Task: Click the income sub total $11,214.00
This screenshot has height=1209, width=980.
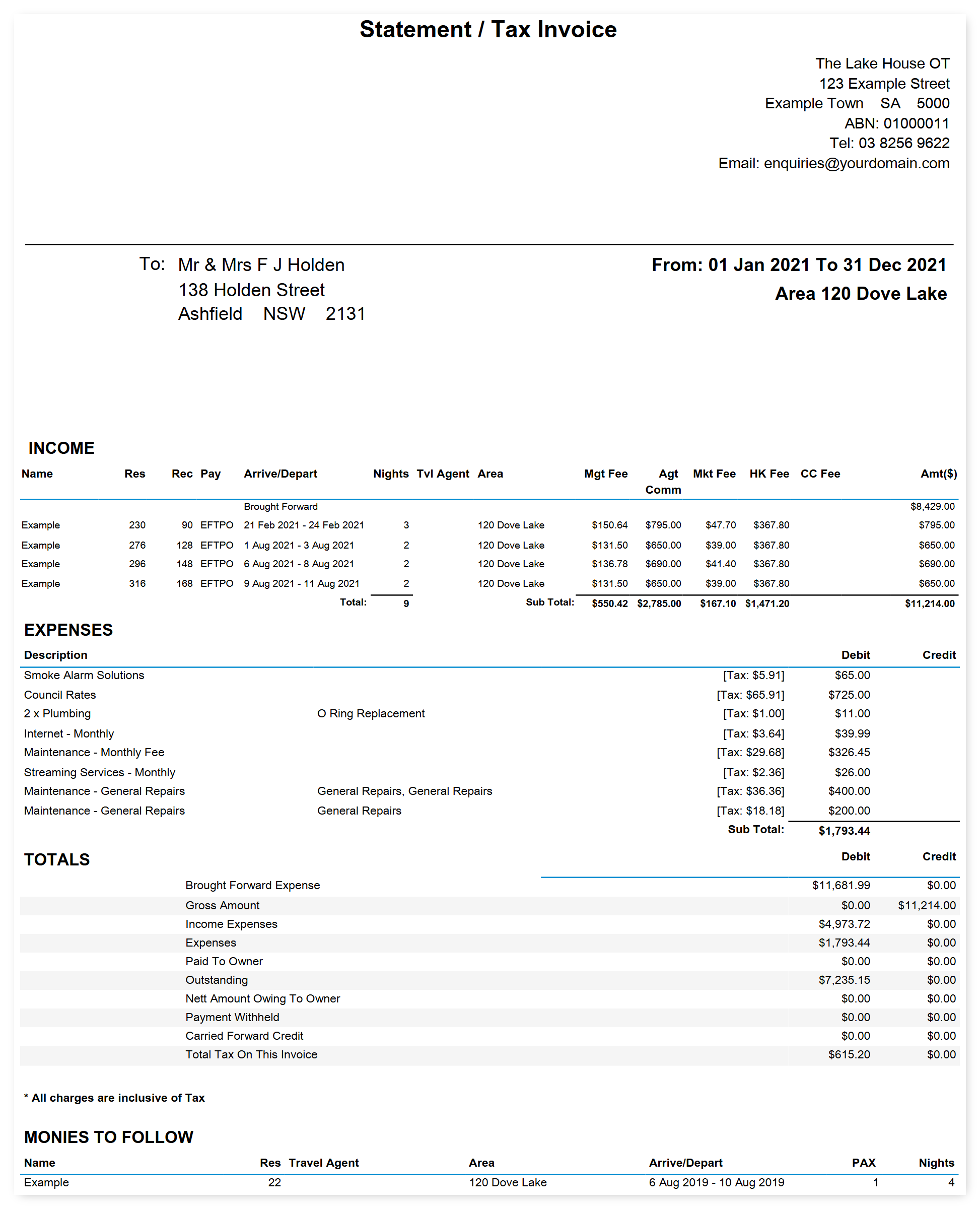Action: point(929,603)
